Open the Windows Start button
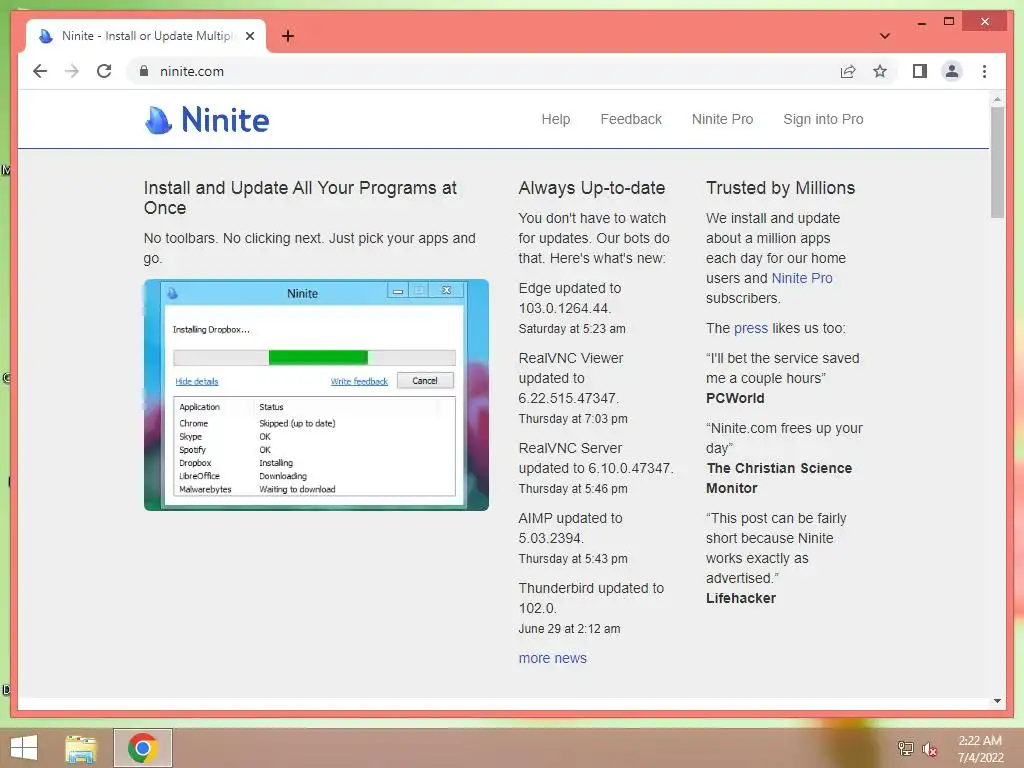Image resolution: width=1024 pixels, height=768 pixels. 24,748
